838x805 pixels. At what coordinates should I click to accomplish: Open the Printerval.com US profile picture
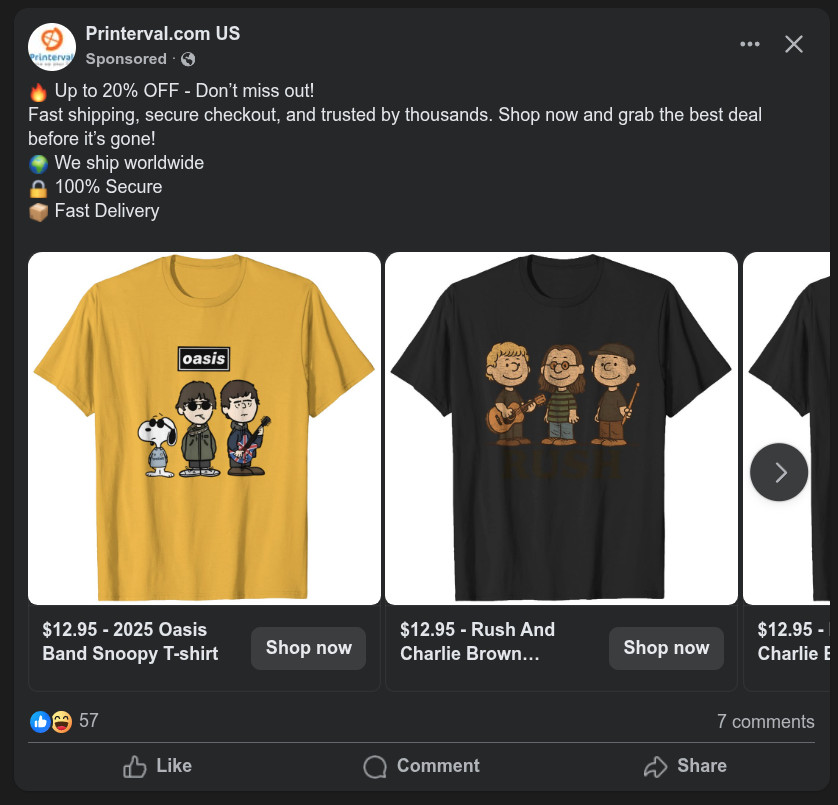point(52,46)
